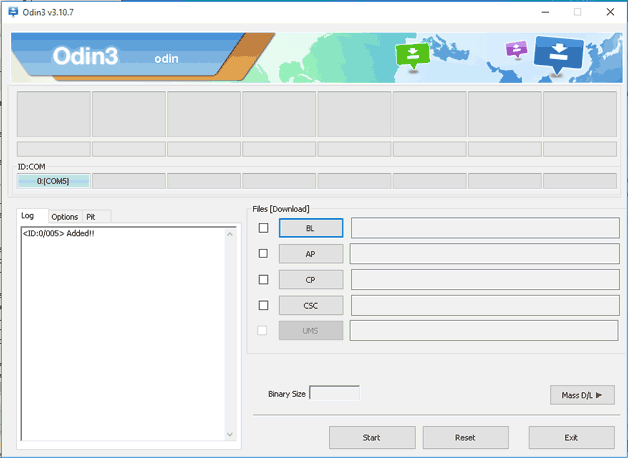Click the BL file path field
Screen dimensions: 628x458
(485, 228)
